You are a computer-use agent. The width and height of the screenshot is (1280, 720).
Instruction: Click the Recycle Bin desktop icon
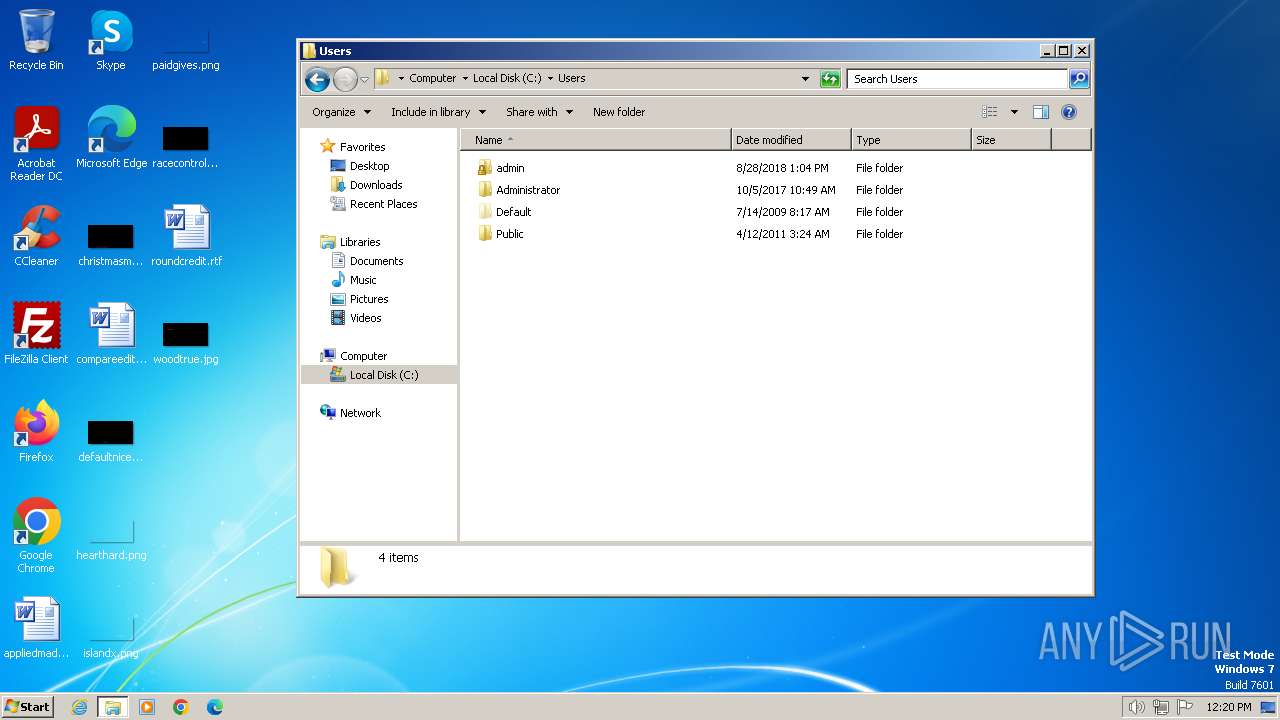tap(36, 40)
